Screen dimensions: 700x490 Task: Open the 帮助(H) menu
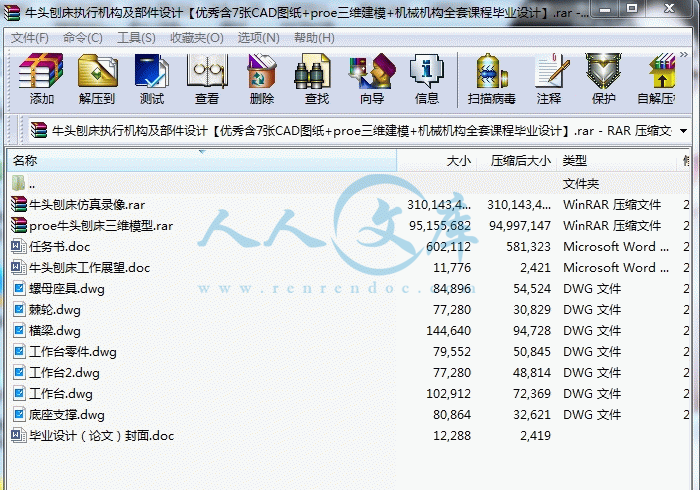point(314,38)
